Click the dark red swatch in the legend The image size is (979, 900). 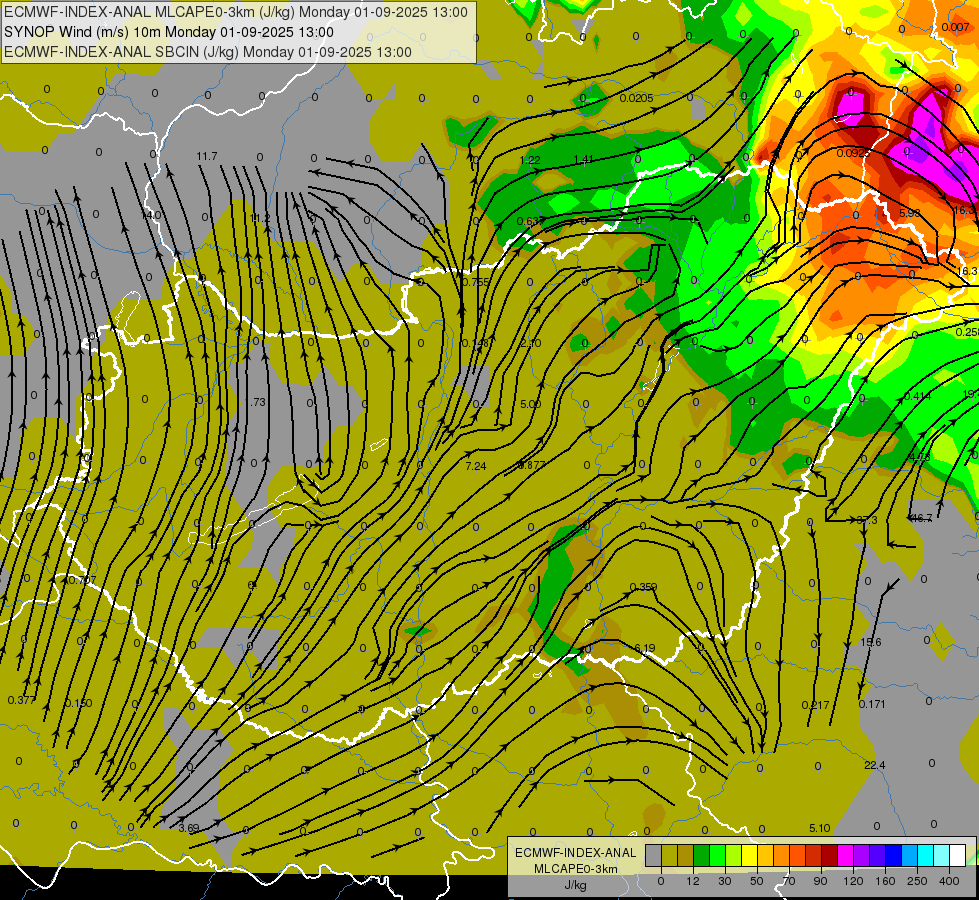tap(829, 855)
